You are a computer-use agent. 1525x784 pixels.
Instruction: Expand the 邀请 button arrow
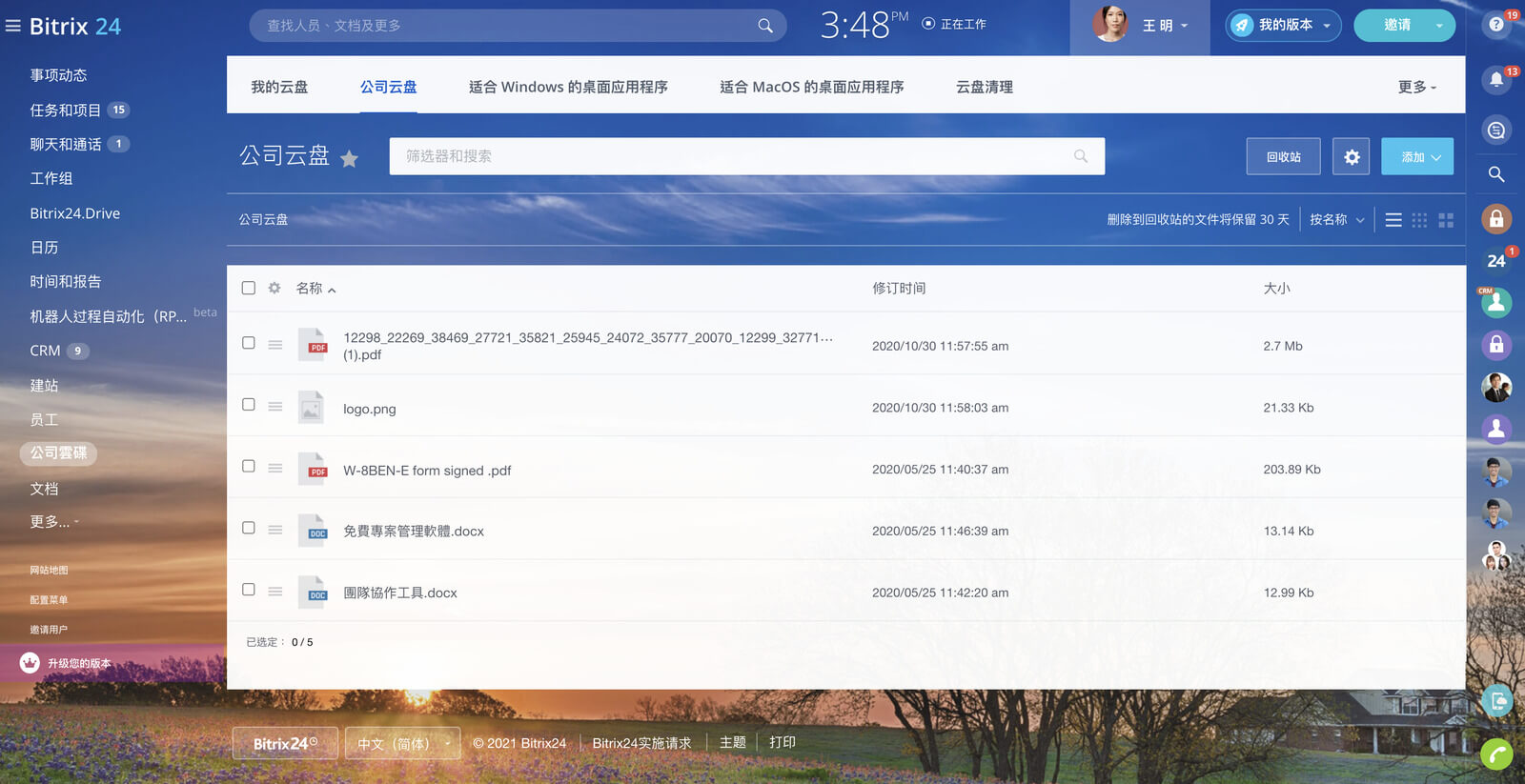point(1439,26)
